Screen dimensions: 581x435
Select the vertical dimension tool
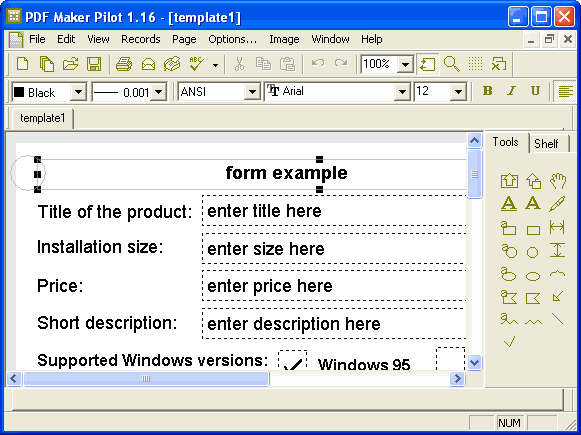tap(557, 250)
